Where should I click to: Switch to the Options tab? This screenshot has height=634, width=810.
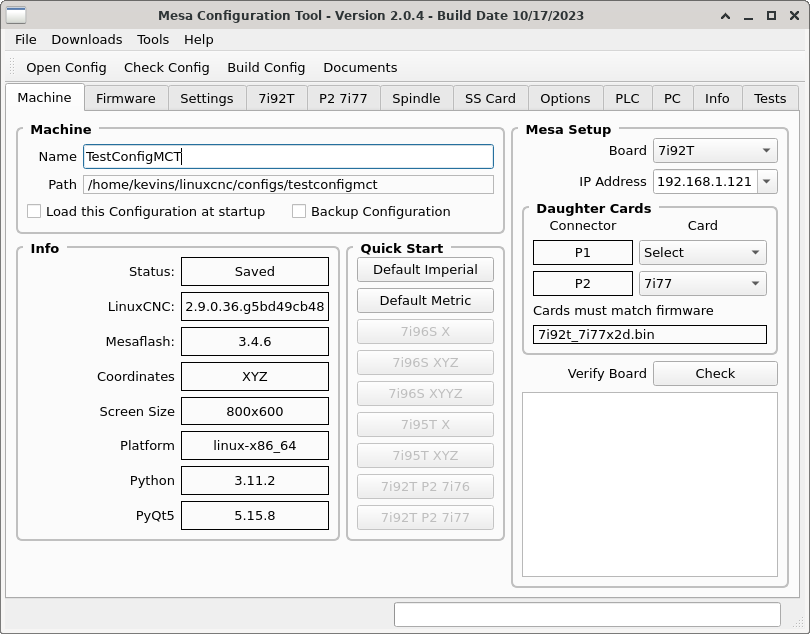(565, 98)
